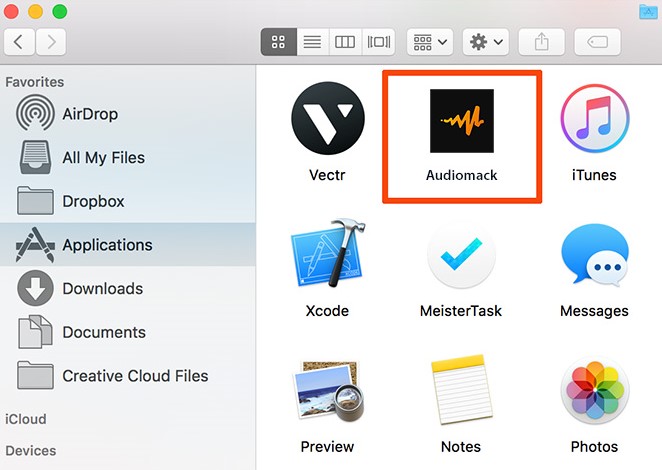Image resolution: width=662 pixels, height=470 pixels.
Task: Open Creative Cloud Files label in sidebar
Action: pos(135,376)
